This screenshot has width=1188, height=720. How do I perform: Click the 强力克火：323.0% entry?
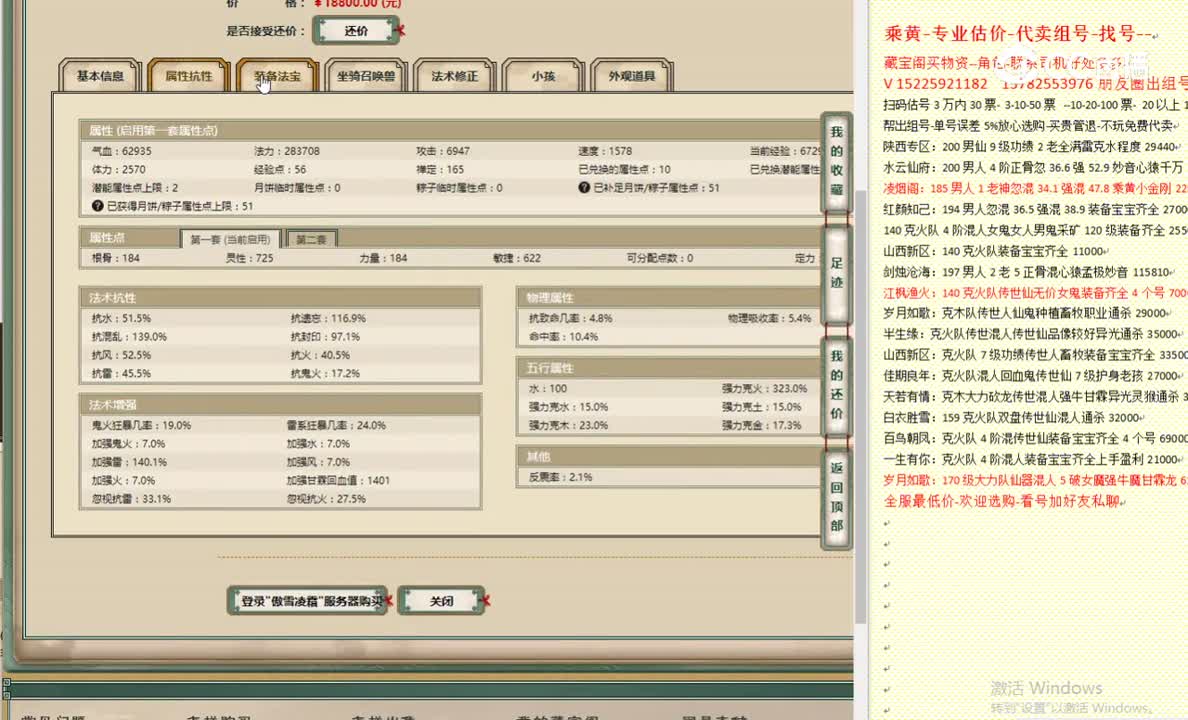[x=764, y=389]
